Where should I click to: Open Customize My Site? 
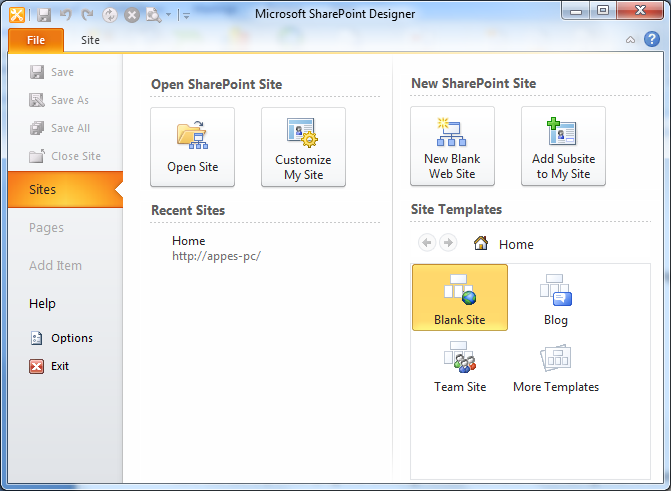(x=303, y=147)
